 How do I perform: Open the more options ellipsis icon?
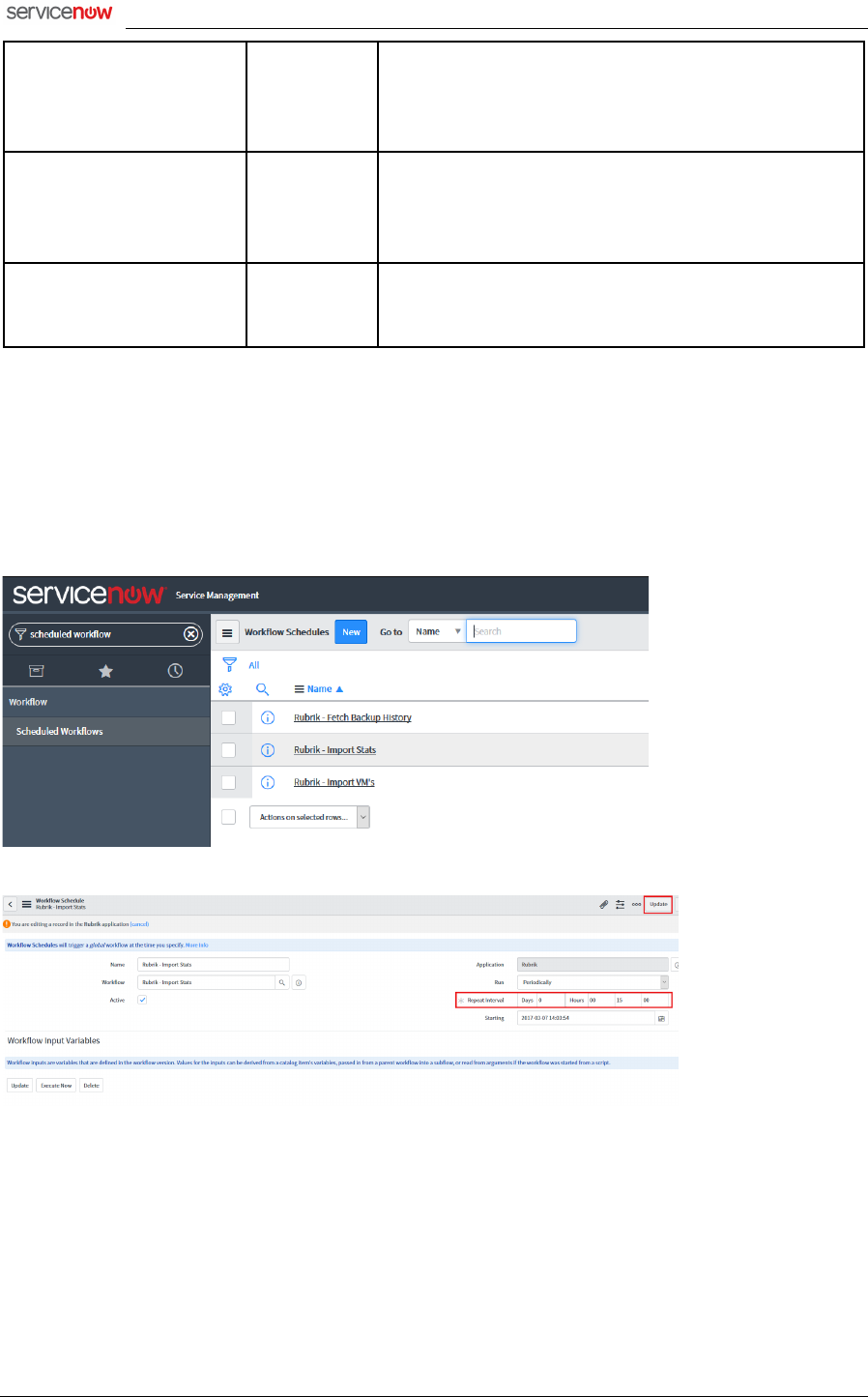(x=636, y=905)
